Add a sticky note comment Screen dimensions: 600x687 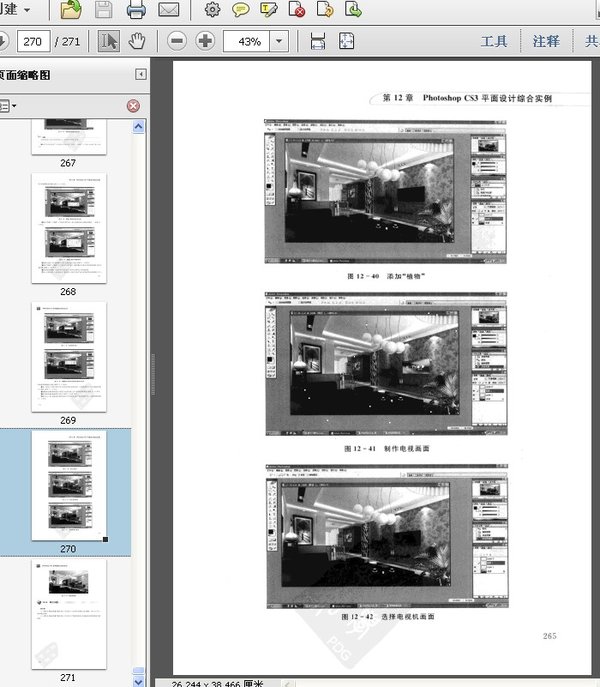click(240, 11)
